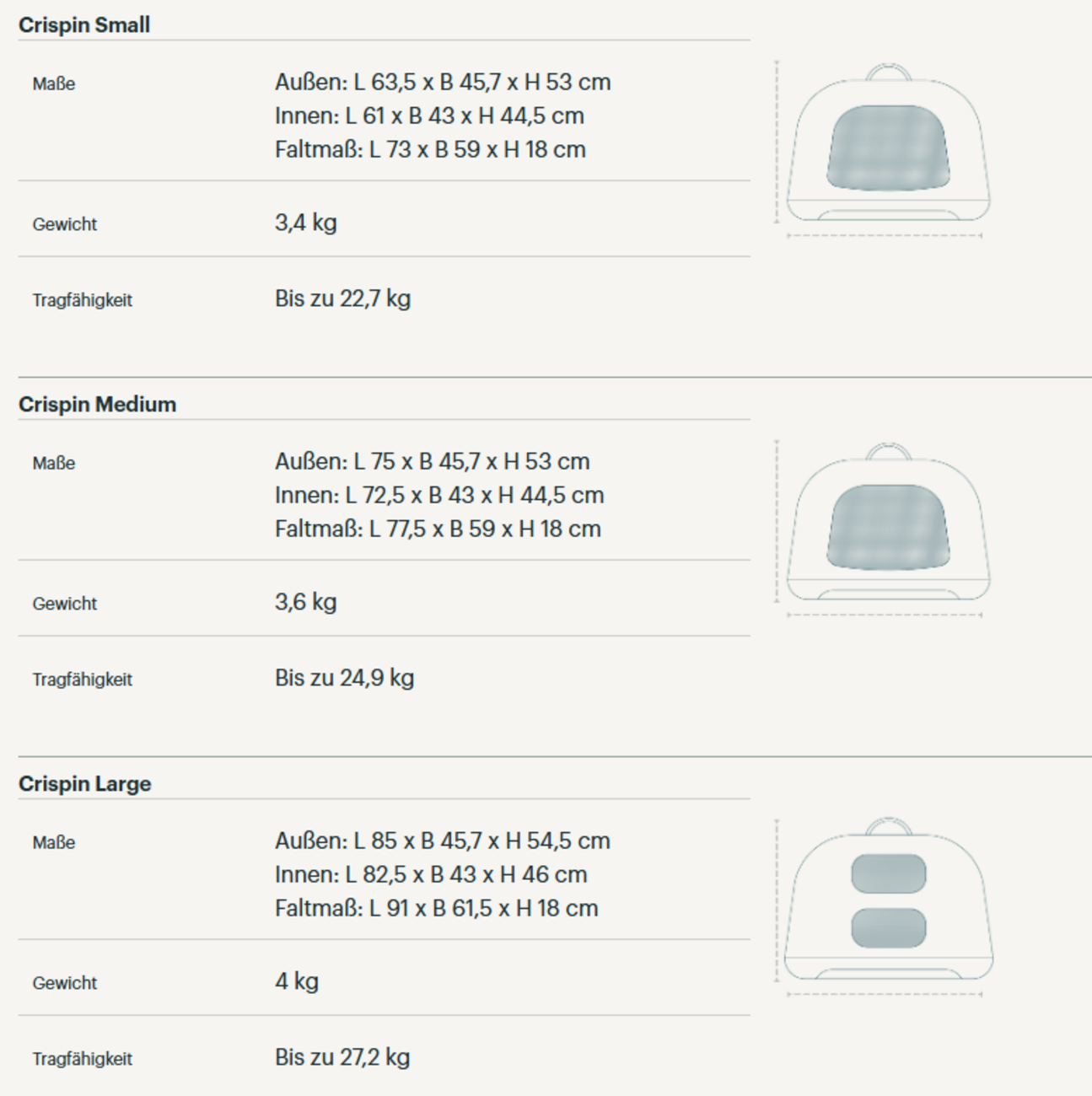This screenshot has height=1096, width=1092.
Task: Click the Maße label under Crispin Large
Action: tap(54, 843)
